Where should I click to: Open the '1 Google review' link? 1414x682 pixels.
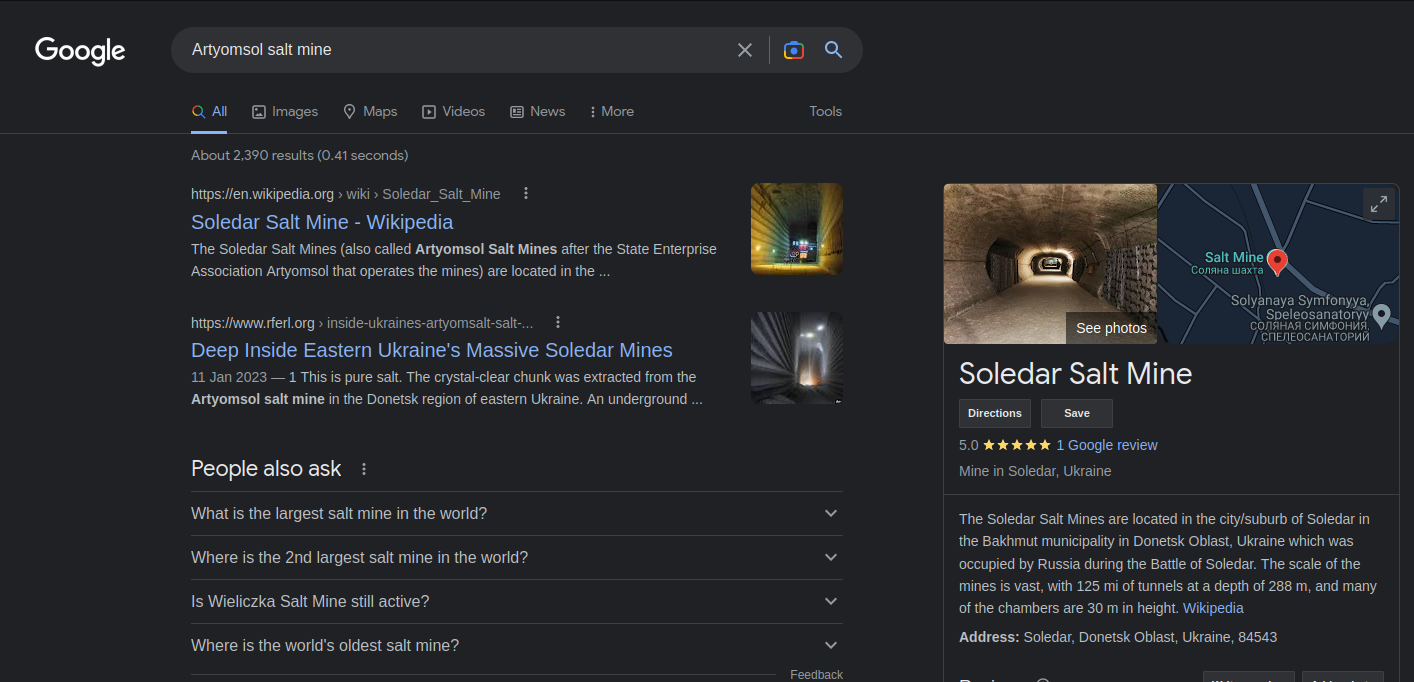click(x=1107, y=445)
